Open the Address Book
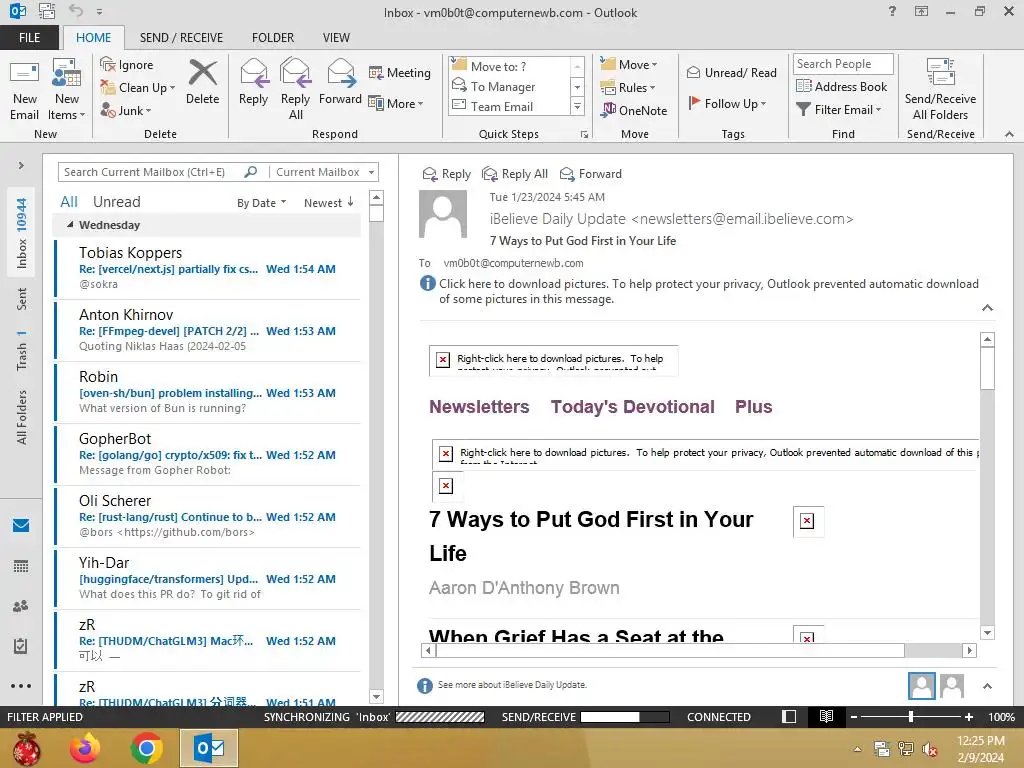Viewport: 1024px width, 768px height. point(841,86)
